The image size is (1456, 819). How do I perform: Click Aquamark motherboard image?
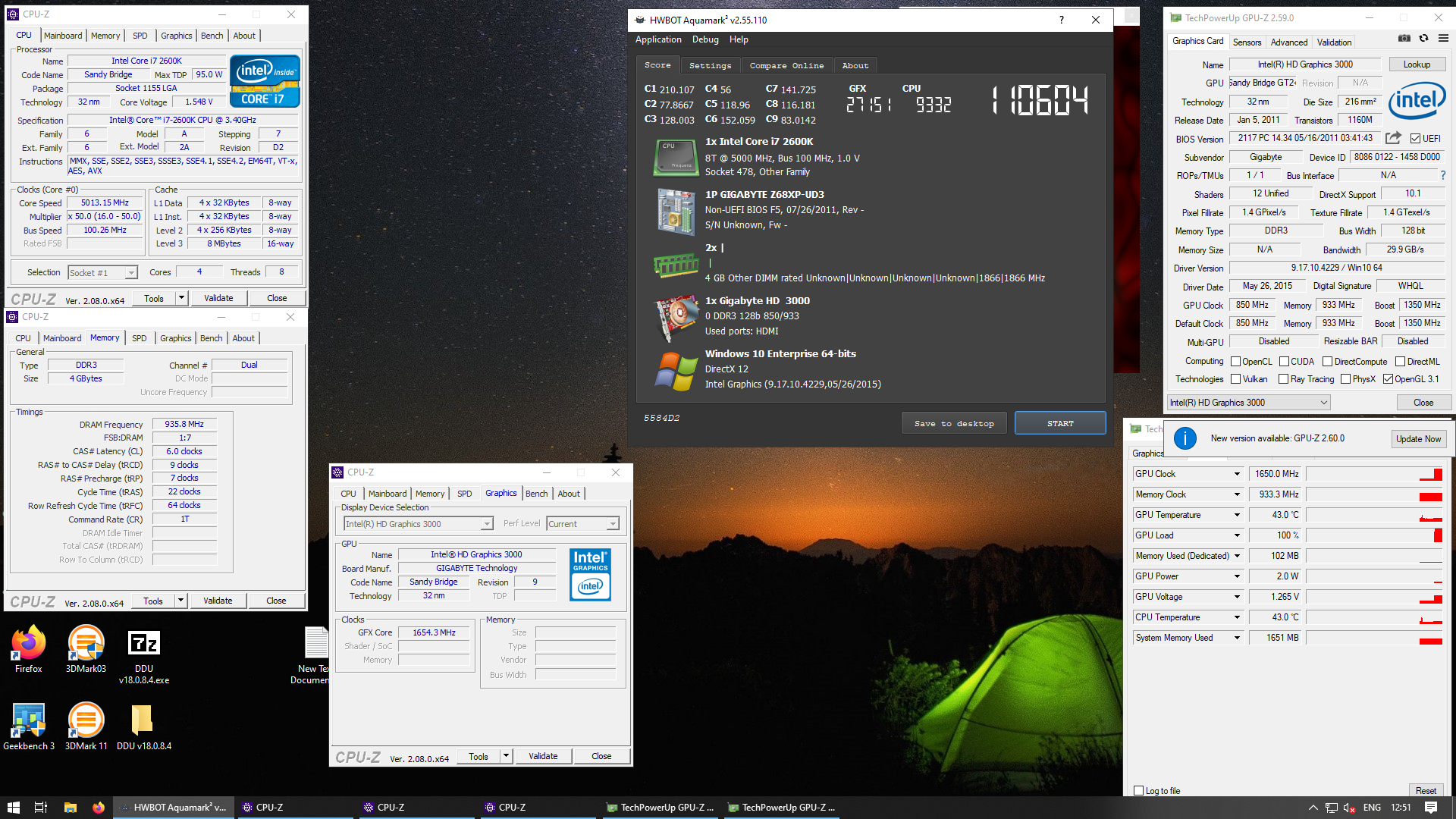676,211
